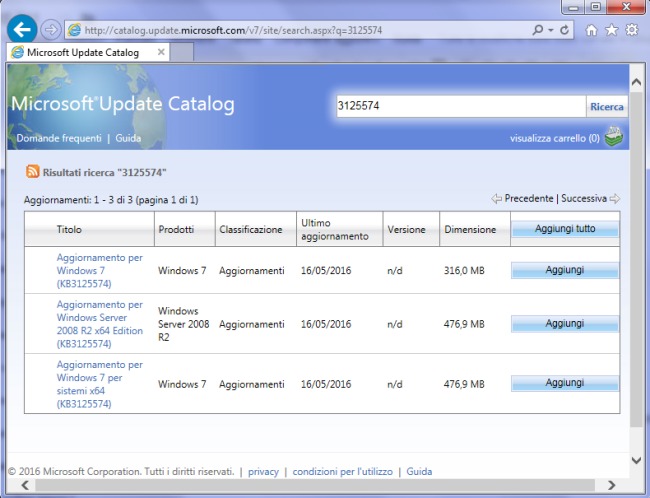Click the browser Forward arrow button
Viewport: 650px width, 498px height.
51,30
